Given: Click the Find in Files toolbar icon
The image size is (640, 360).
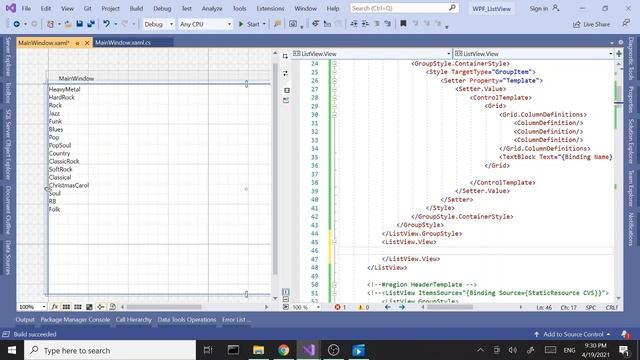Looking at the screenshot, I should click(x=278, y=24).
